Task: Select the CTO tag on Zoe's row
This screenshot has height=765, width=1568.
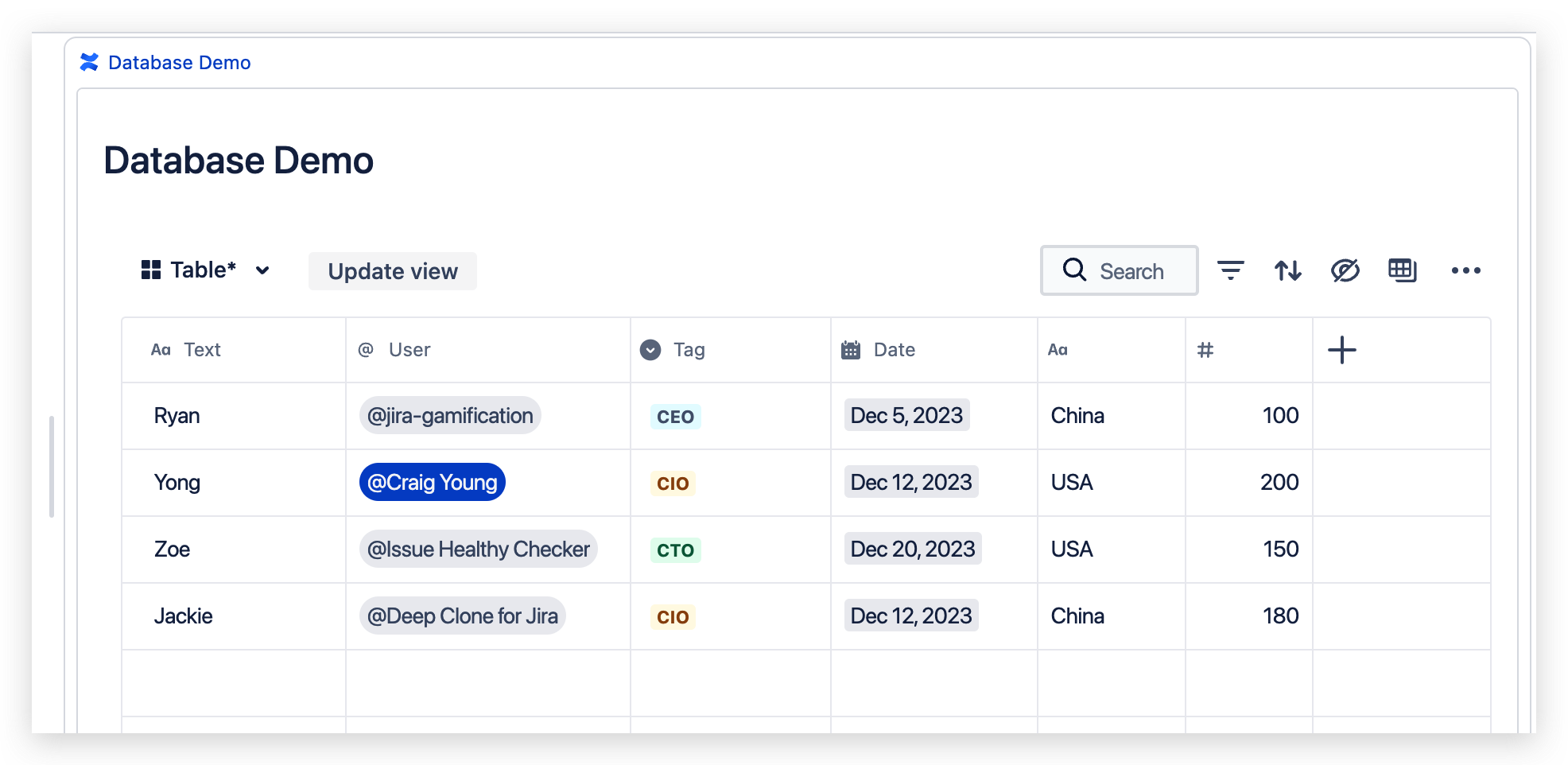Action: (674, 549)
